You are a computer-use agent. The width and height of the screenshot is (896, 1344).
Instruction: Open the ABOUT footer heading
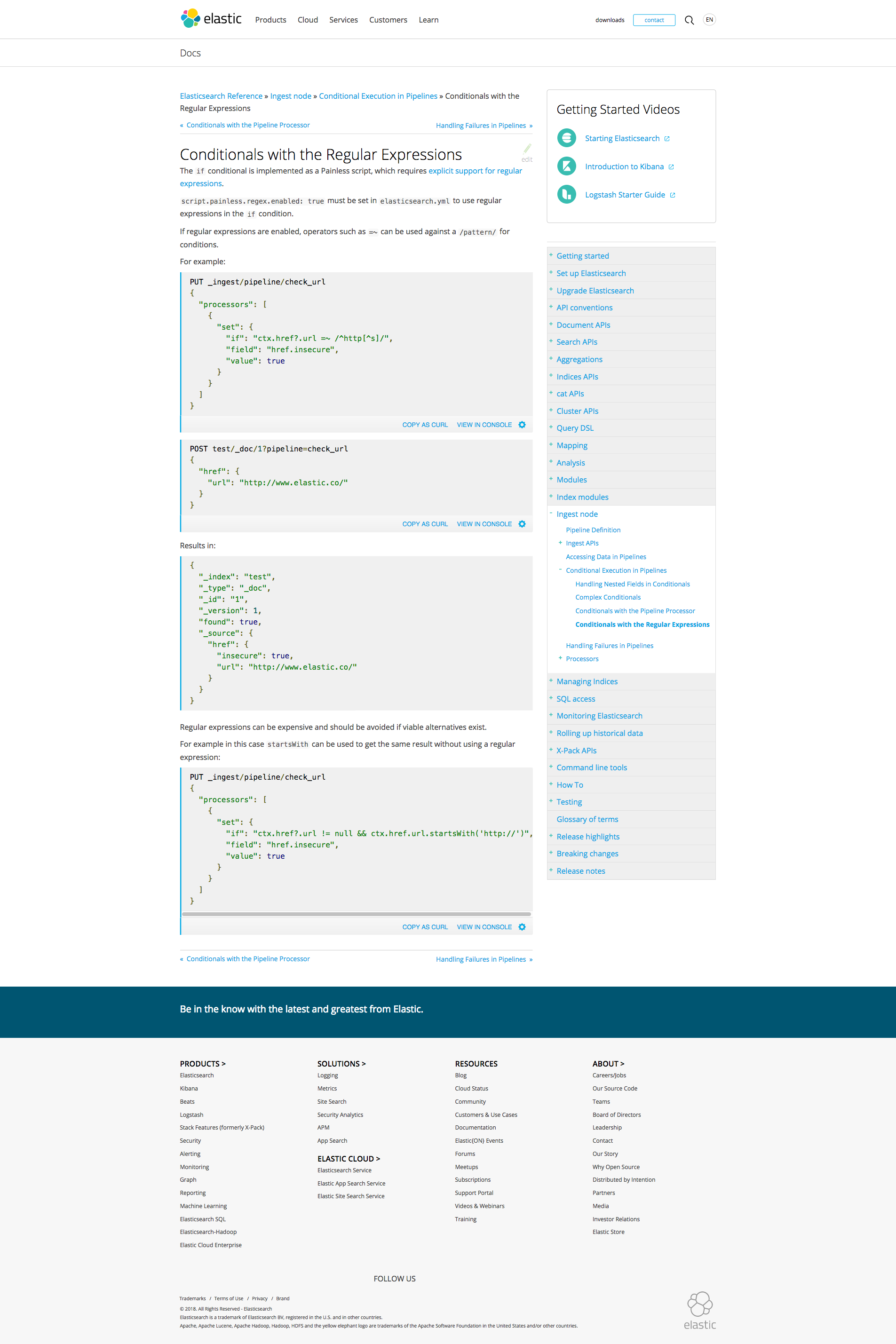608,1064
